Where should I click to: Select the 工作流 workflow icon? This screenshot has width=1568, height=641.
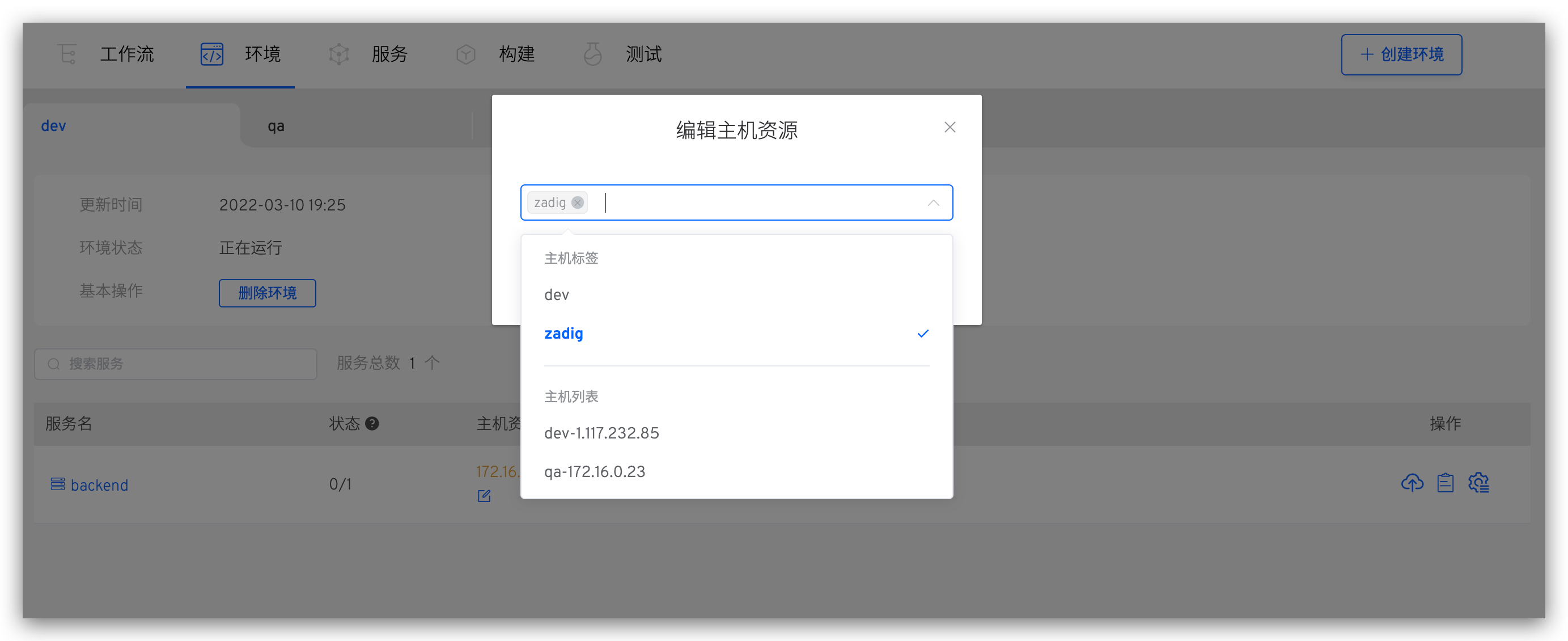point(67,54)
